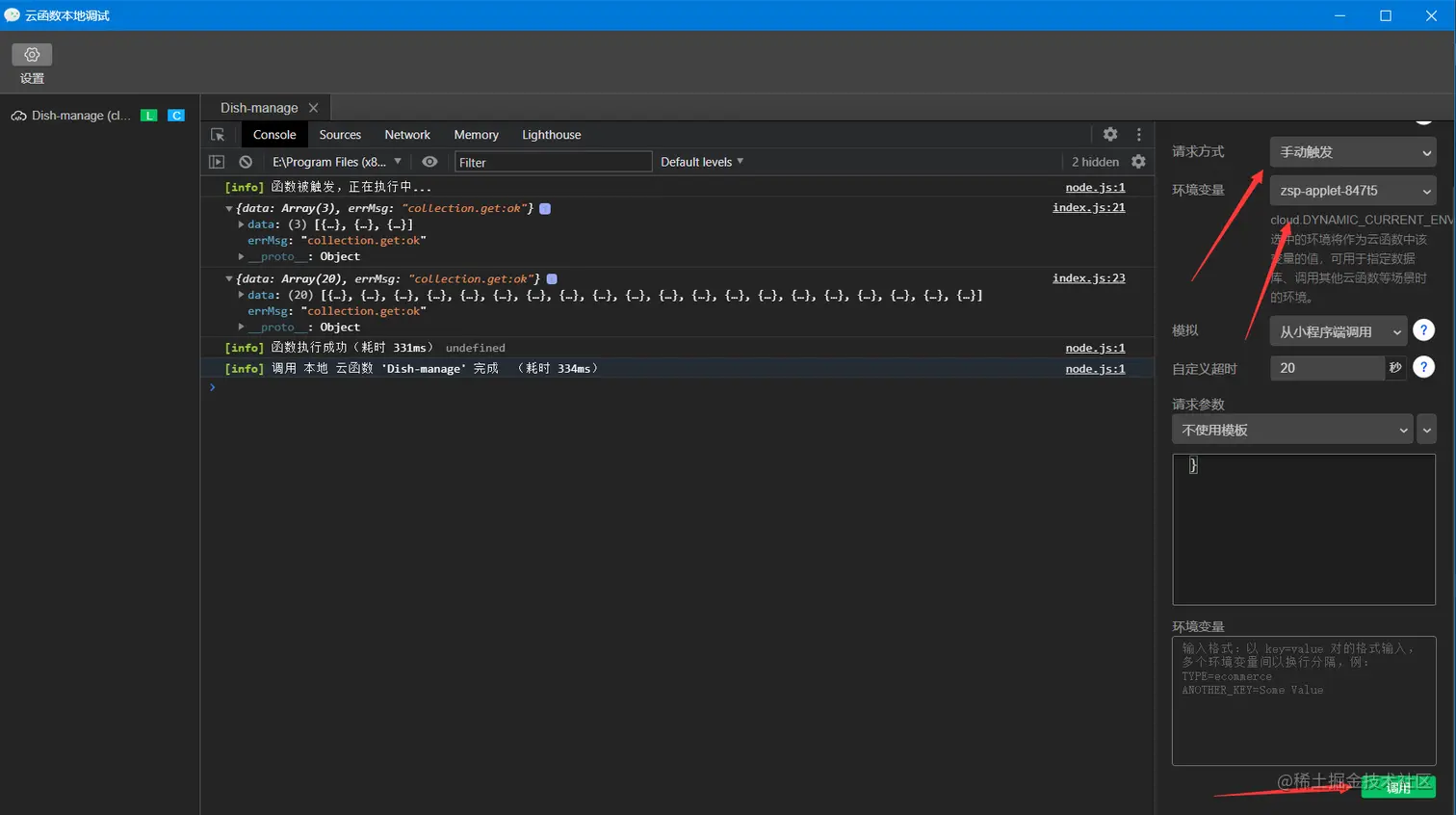Viewport: 1456px width, 815px height.
Task: Open the DevTools three-dot more menu
Action: point(1138,135)
